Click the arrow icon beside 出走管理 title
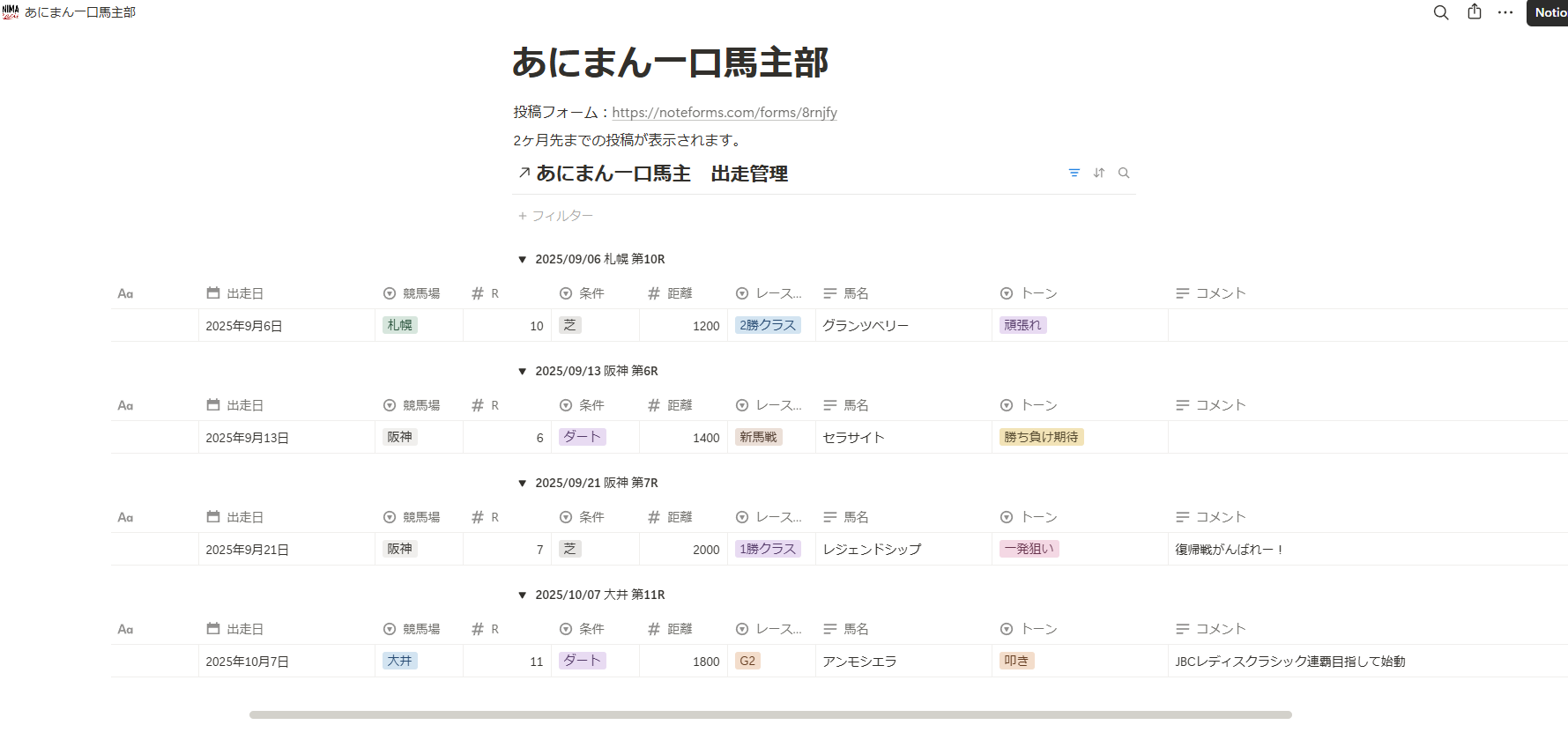1568x747 pixels. tap(524, 174)
